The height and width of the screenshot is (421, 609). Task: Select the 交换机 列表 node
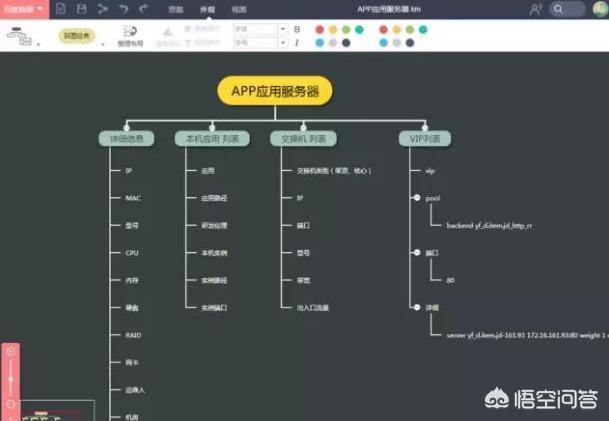[x=303, y=138]
